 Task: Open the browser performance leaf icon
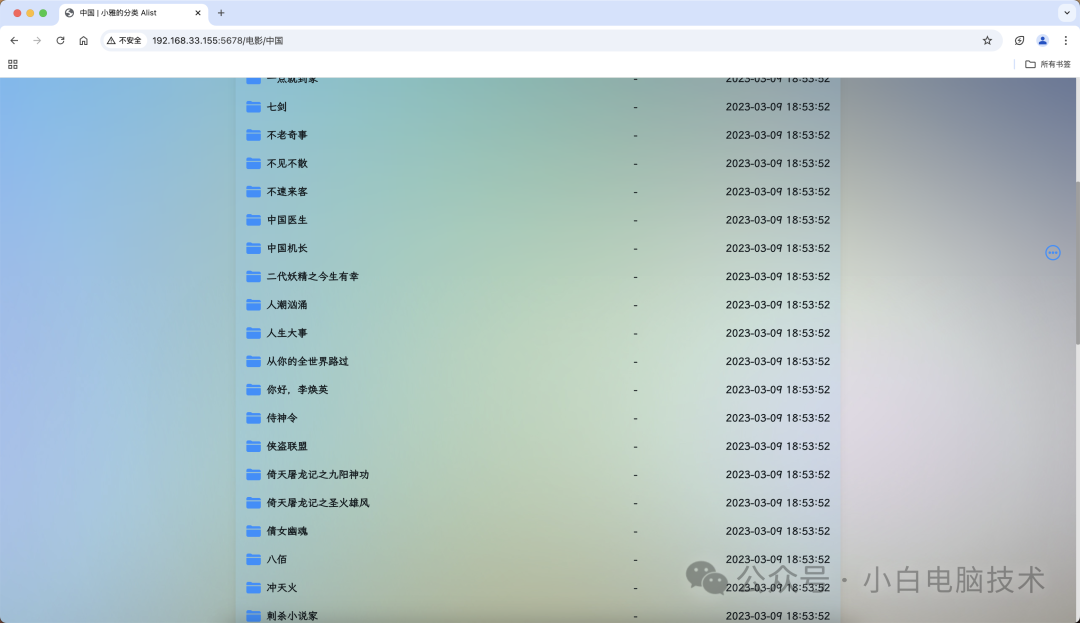(x=1019, y=40)
